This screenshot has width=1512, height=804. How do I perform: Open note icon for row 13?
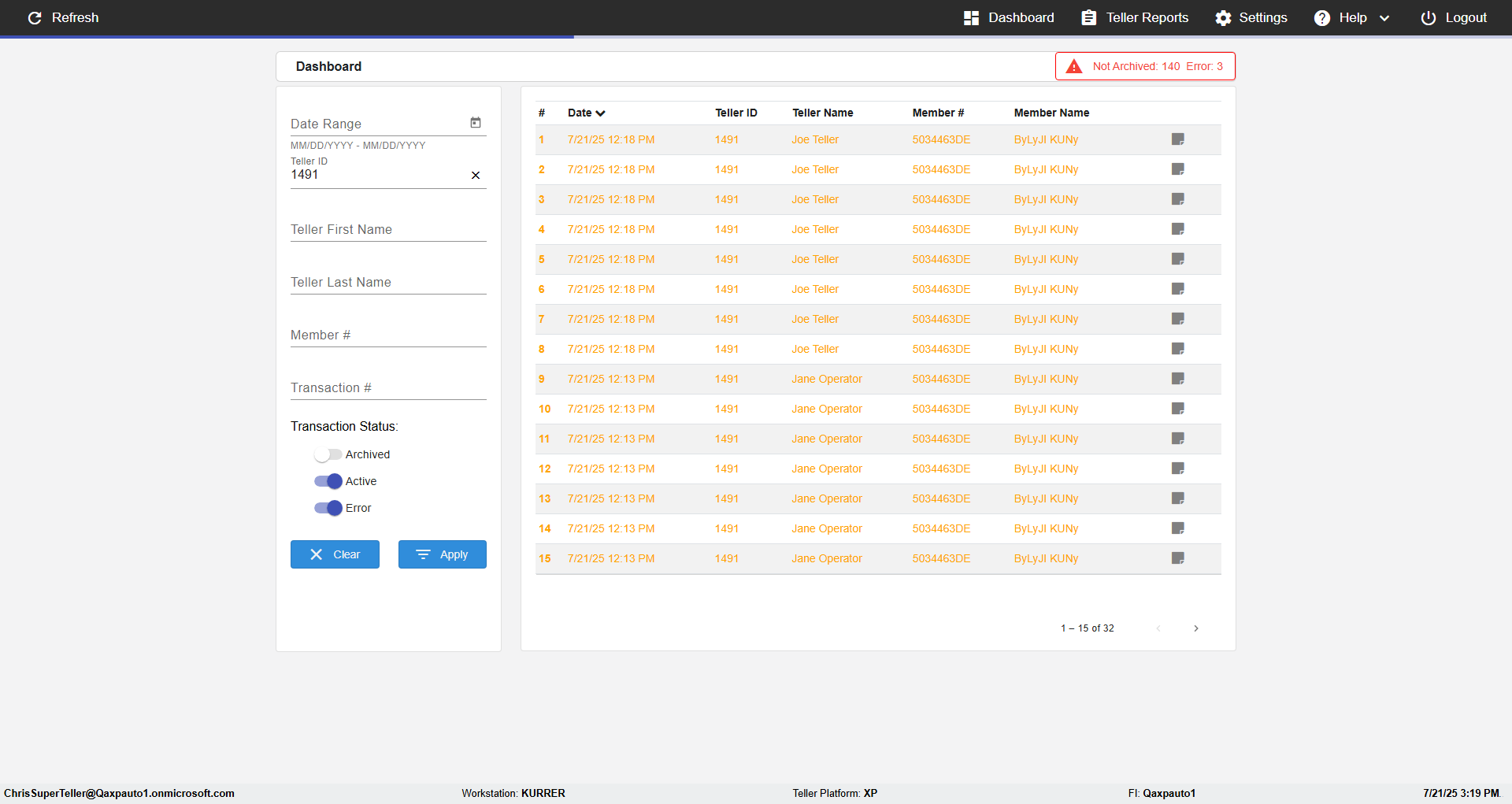(1178, 498)
